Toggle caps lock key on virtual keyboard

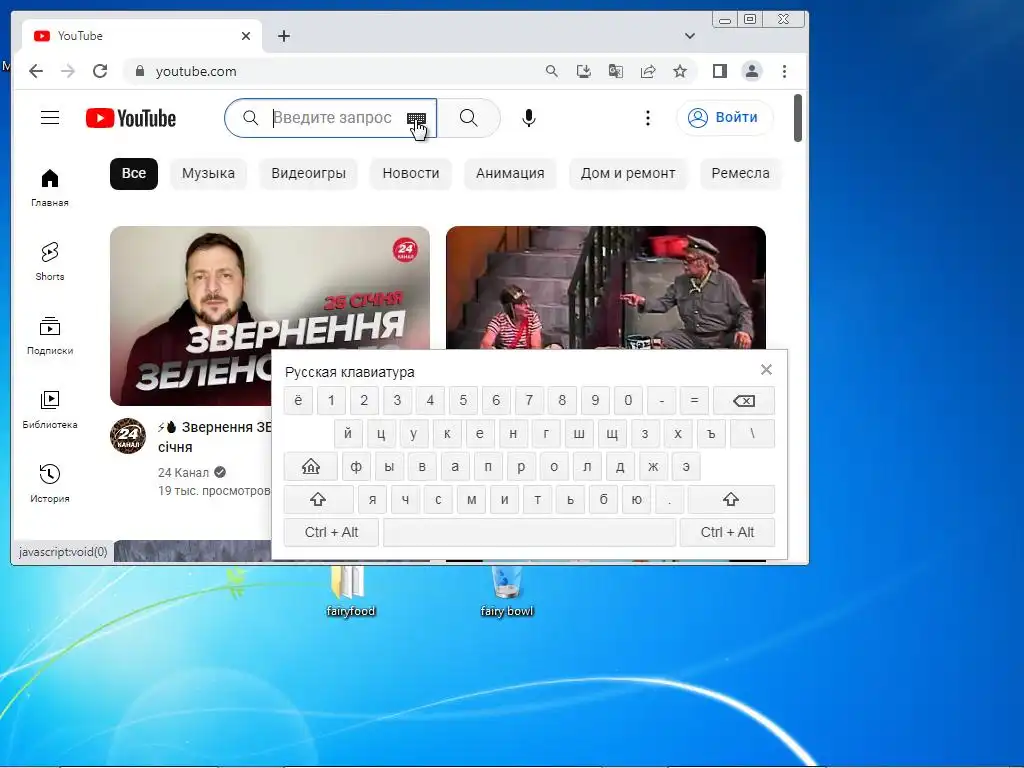click(311, 467)
